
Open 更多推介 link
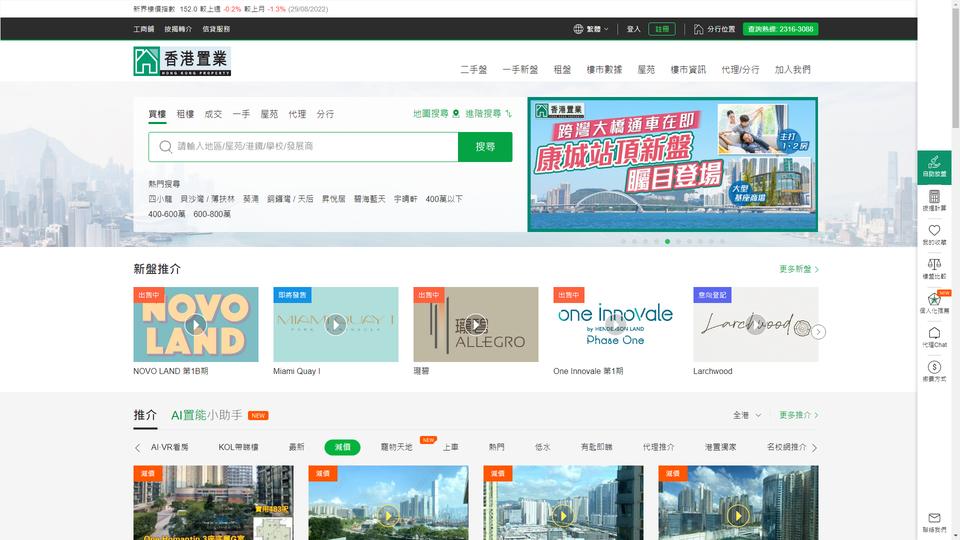[x=798, y=415]
